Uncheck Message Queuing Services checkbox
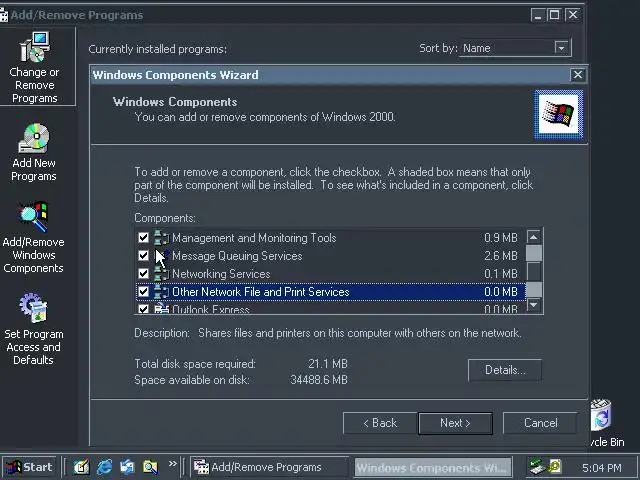 pos(143,256)
